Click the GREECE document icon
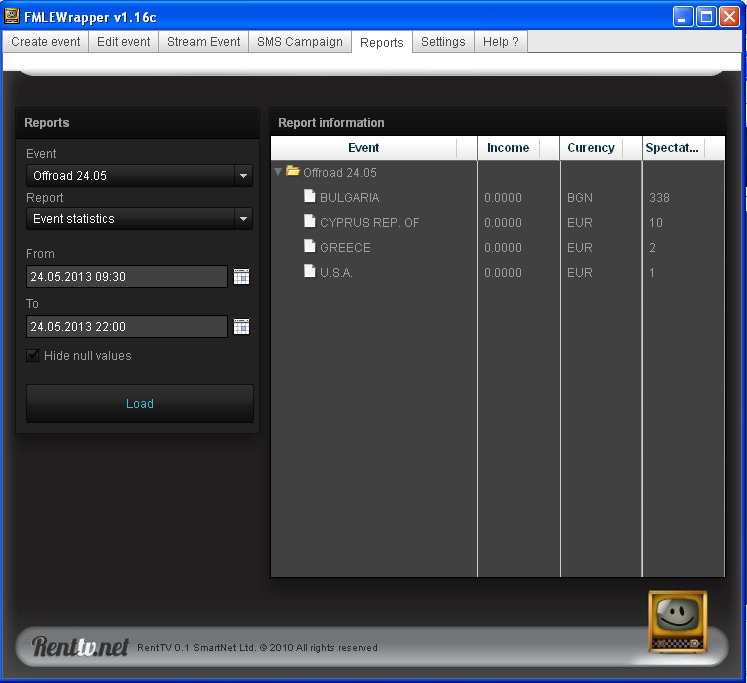The height and width of the screenshot is (683, 747). 310,246
